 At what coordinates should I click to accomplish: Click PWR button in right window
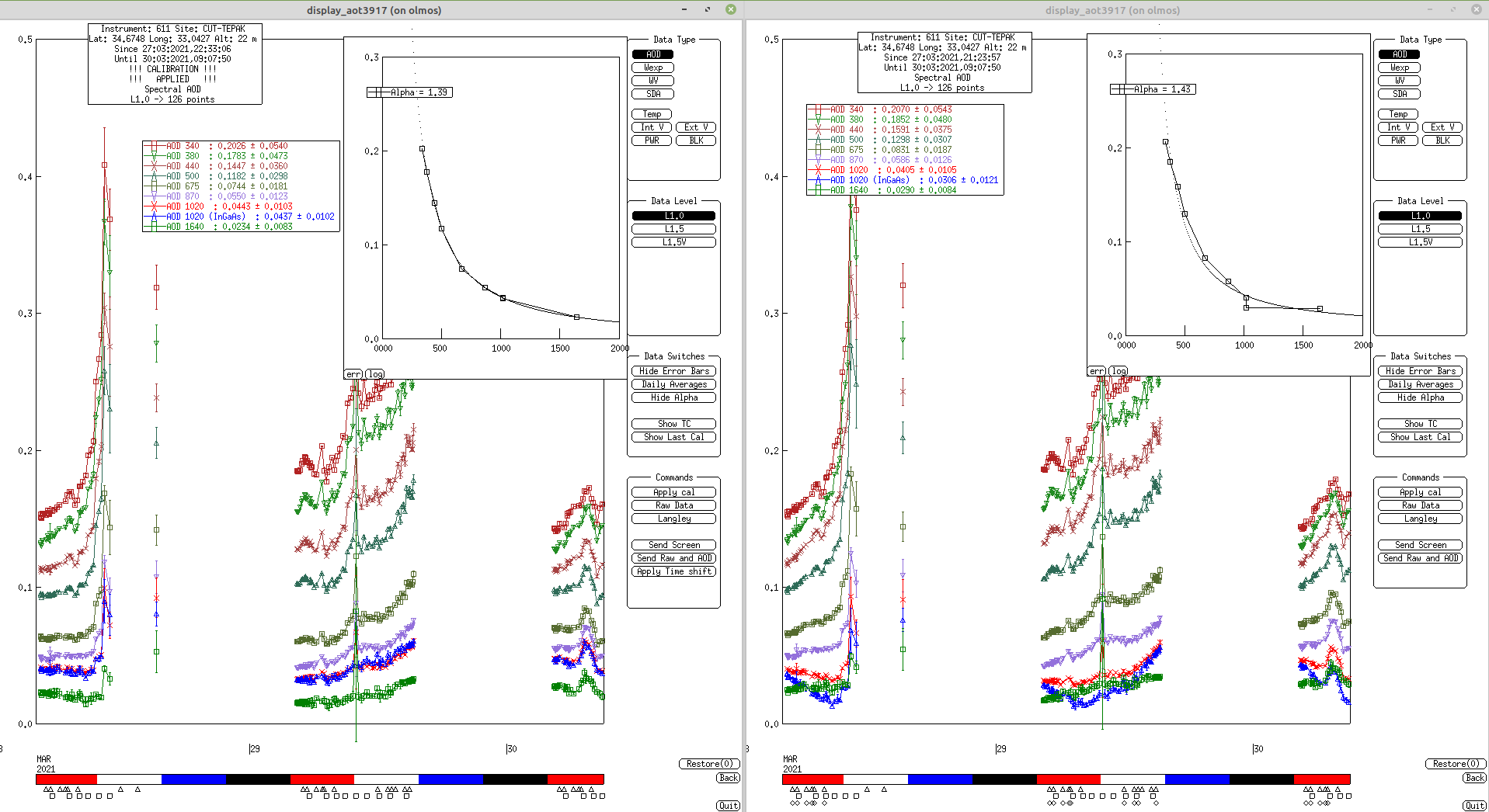tap(1398, 141)
